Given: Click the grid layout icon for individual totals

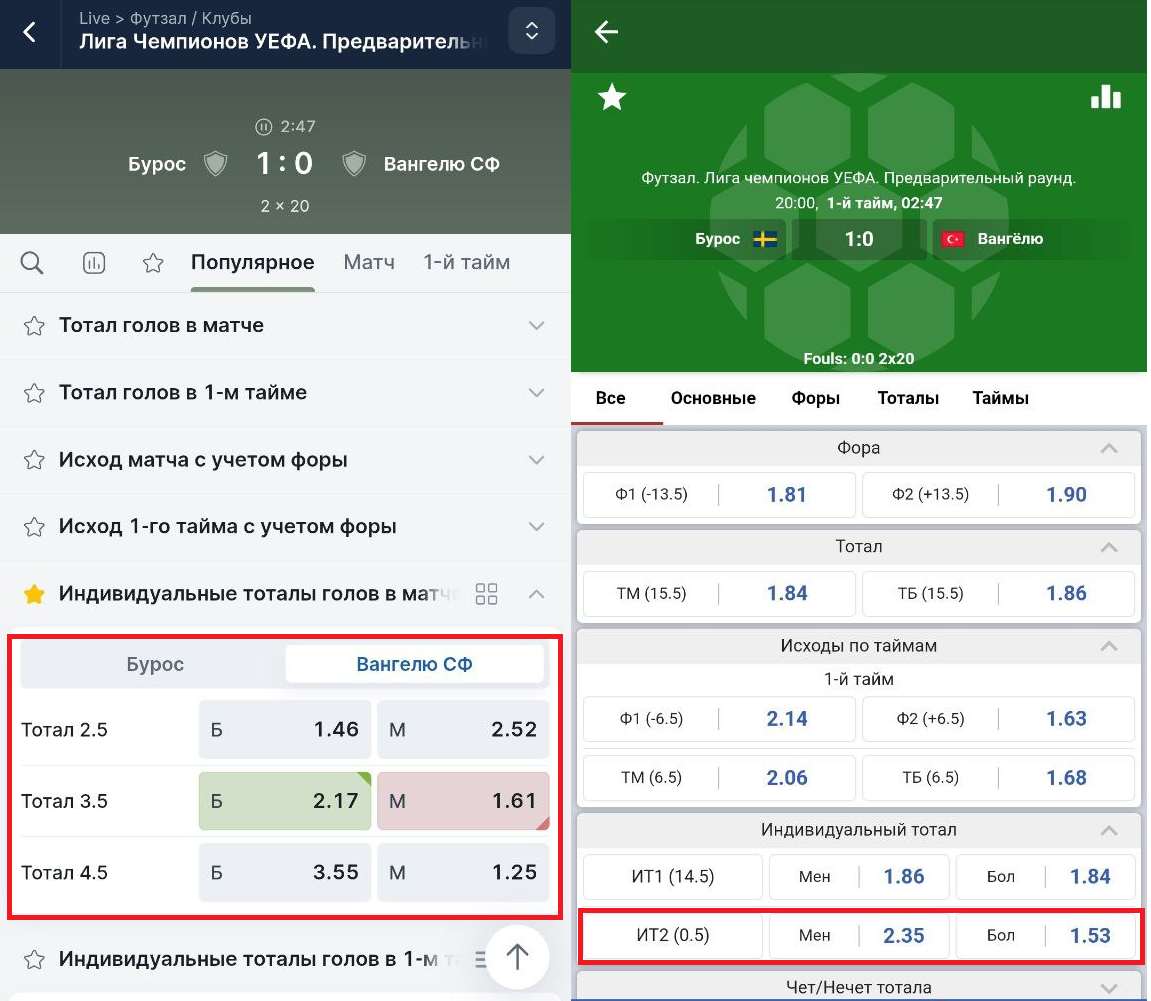Looking at the screenshot, I should (486, 594).
